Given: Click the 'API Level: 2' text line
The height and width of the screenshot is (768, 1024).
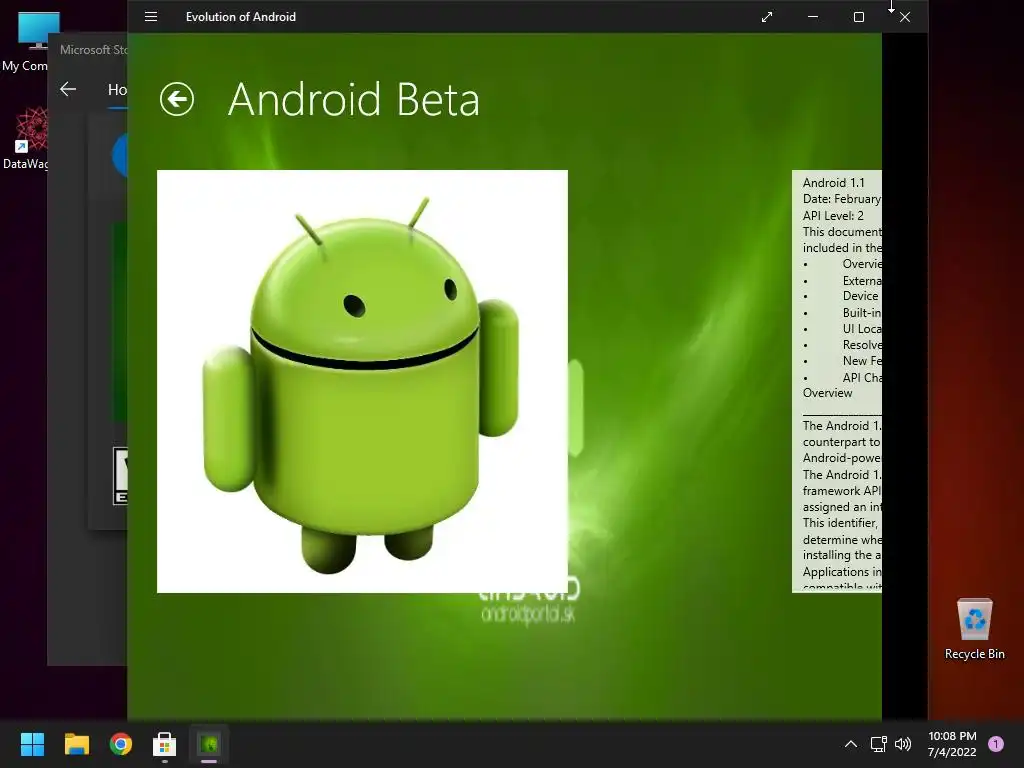Looking at the screenshot, I should [x=833, y=216].
